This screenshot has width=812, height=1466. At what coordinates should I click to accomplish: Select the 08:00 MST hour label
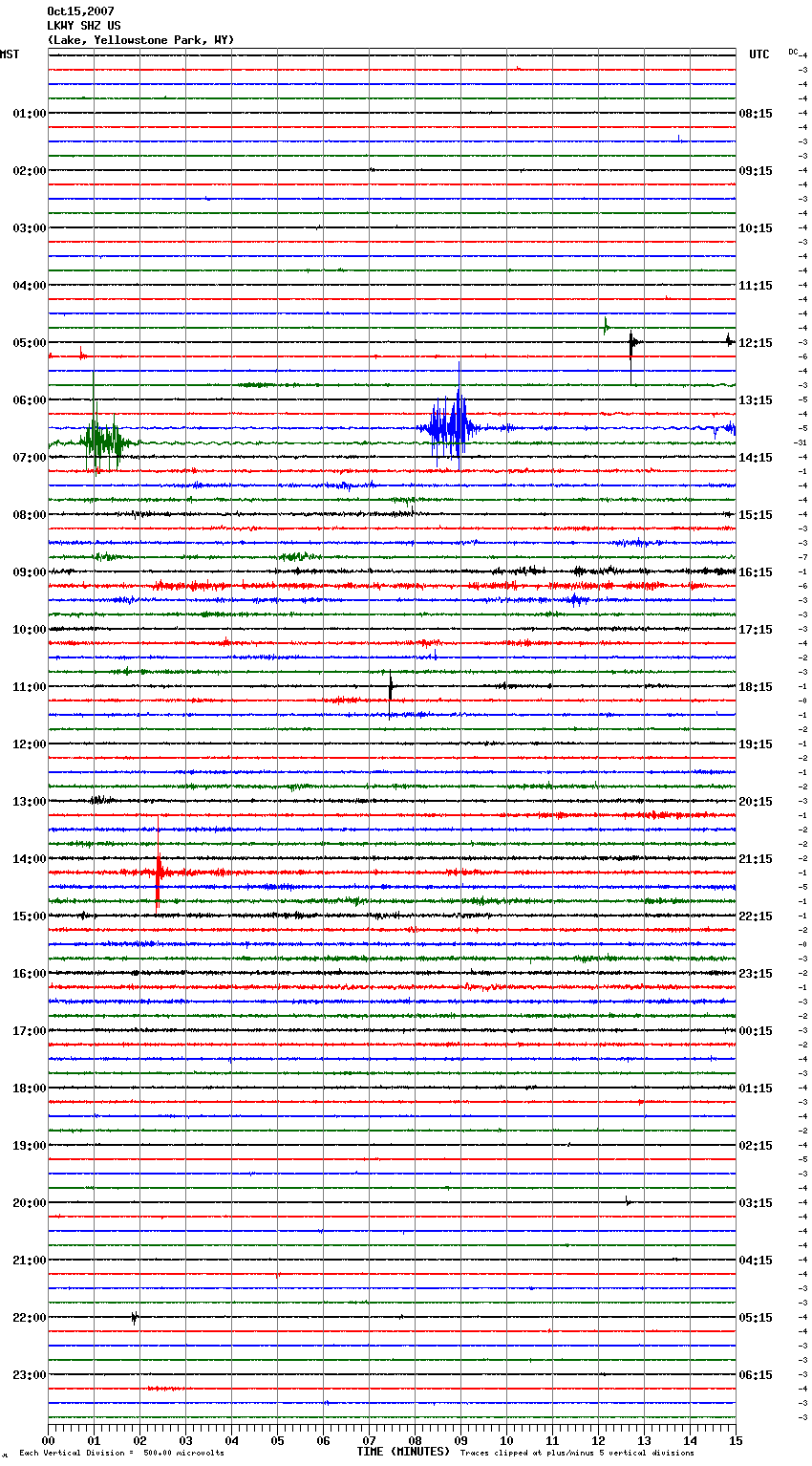[x=29, y=515]
